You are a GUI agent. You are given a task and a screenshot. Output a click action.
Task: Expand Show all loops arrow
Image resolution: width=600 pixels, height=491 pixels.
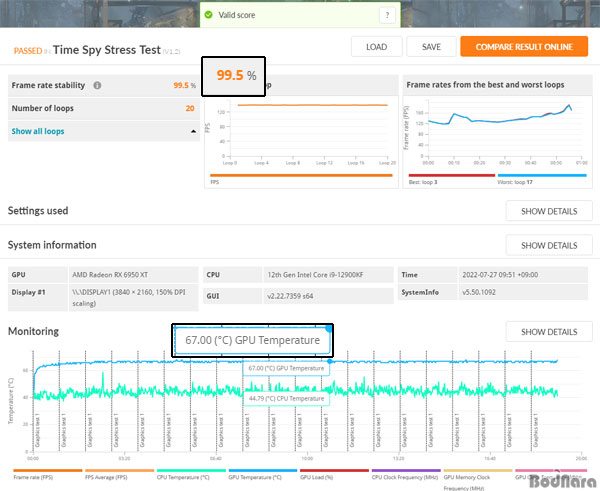pyautogui.click(x=191, y=131)
